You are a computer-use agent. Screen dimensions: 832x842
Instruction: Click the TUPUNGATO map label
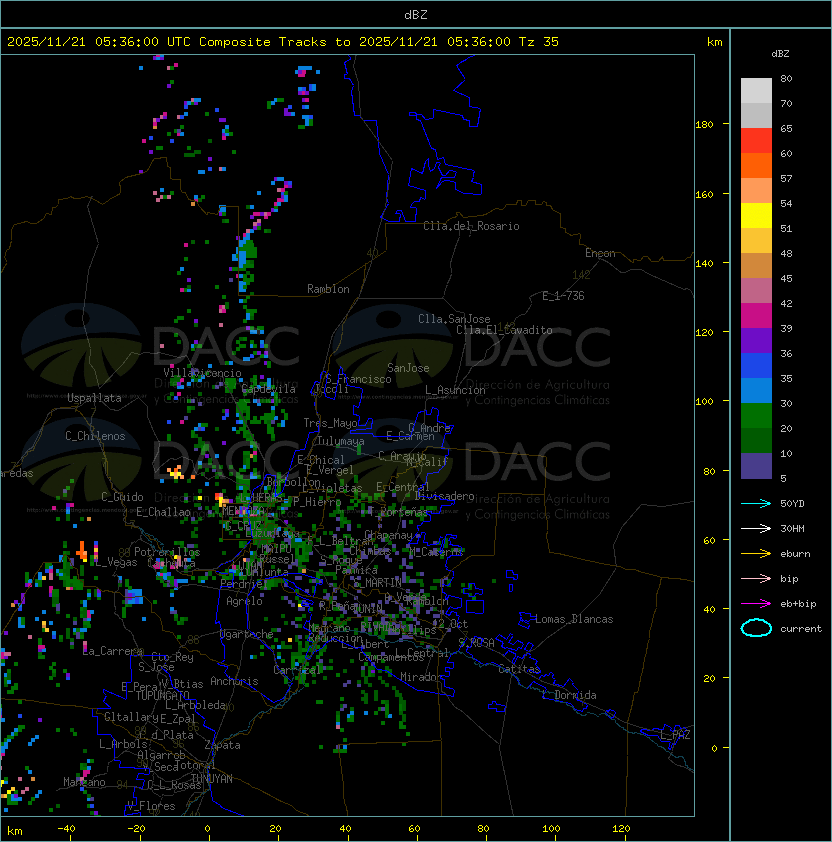click(162, 696)
